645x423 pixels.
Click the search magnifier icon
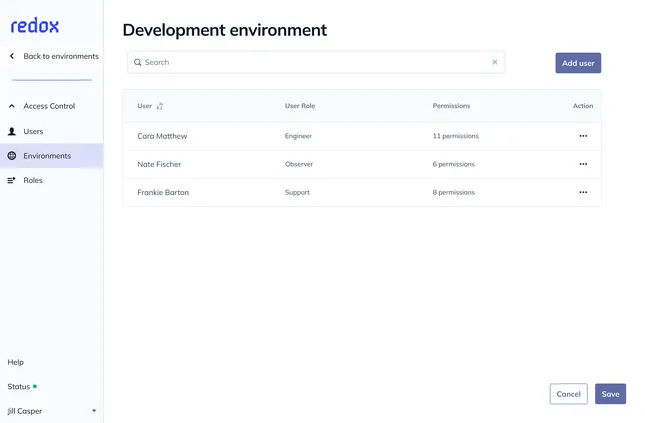coord(137,62)
